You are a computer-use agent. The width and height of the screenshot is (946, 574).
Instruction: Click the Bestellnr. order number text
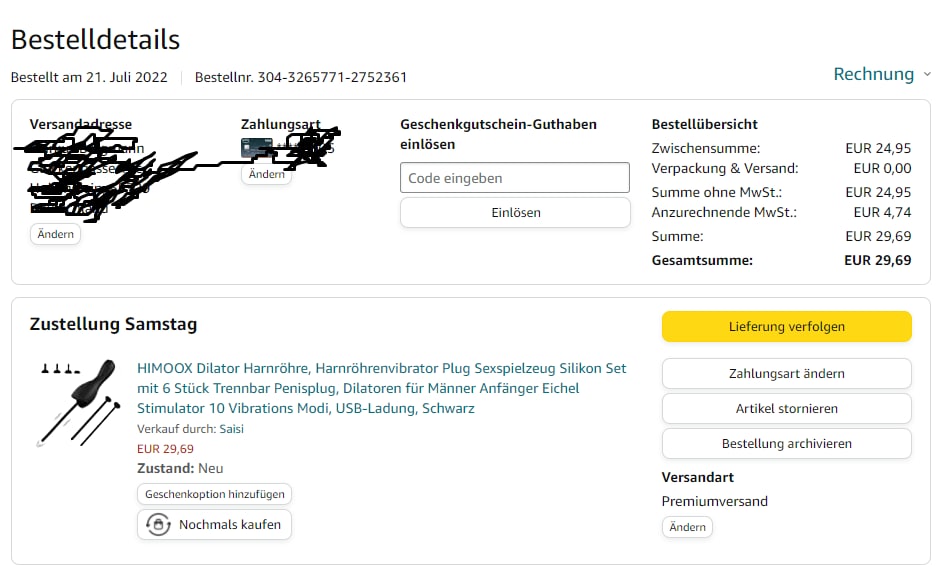(300, 77)
